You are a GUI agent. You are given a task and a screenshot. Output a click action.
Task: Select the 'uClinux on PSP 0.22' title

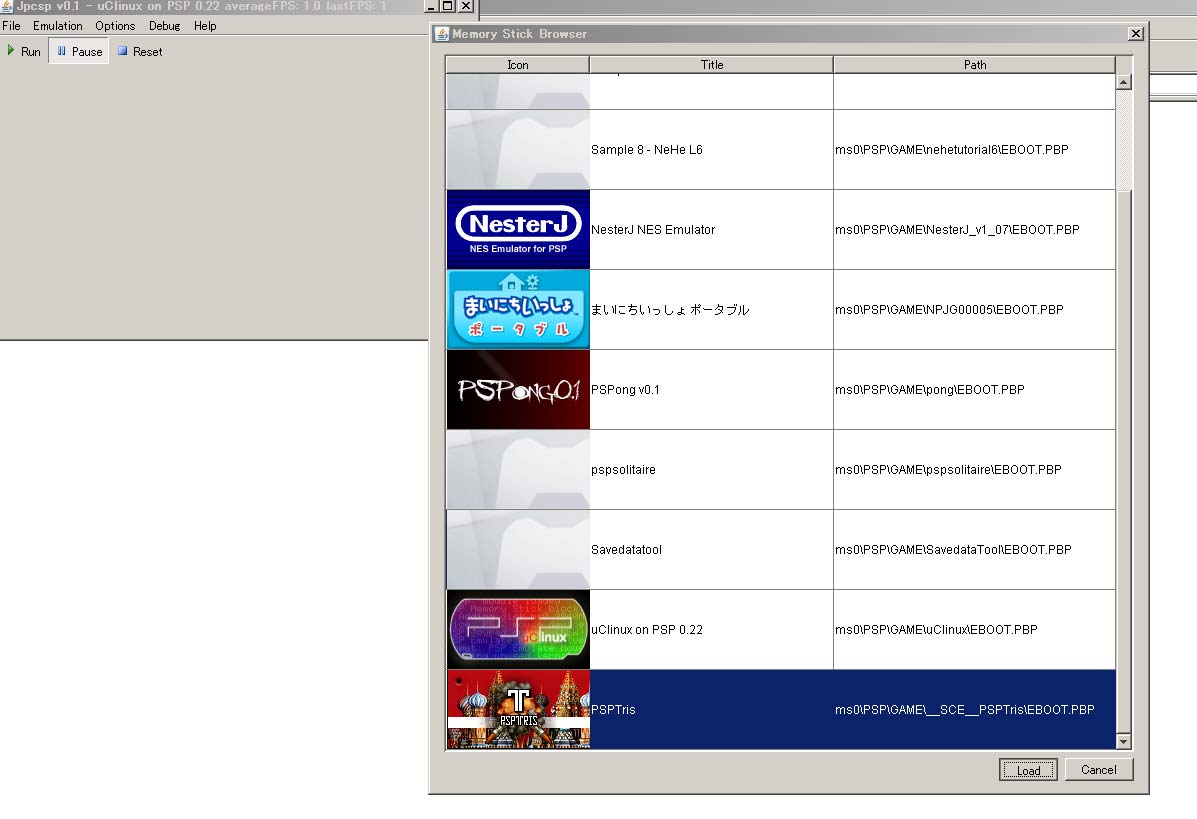[647, 630]
